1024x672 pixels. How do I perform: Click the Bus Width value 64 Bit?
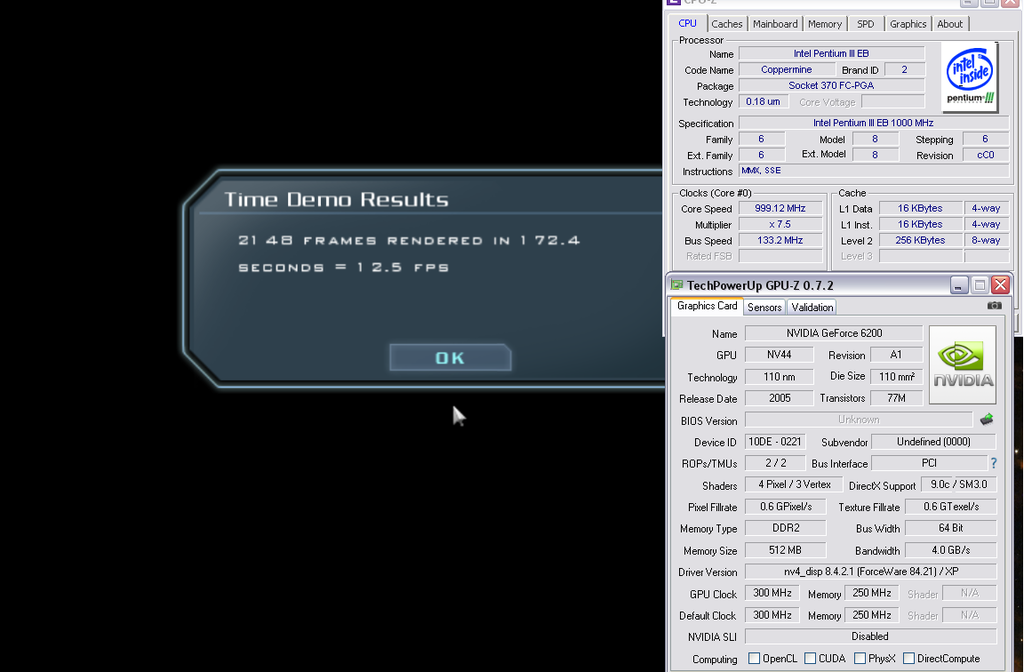tap(951, 528)
